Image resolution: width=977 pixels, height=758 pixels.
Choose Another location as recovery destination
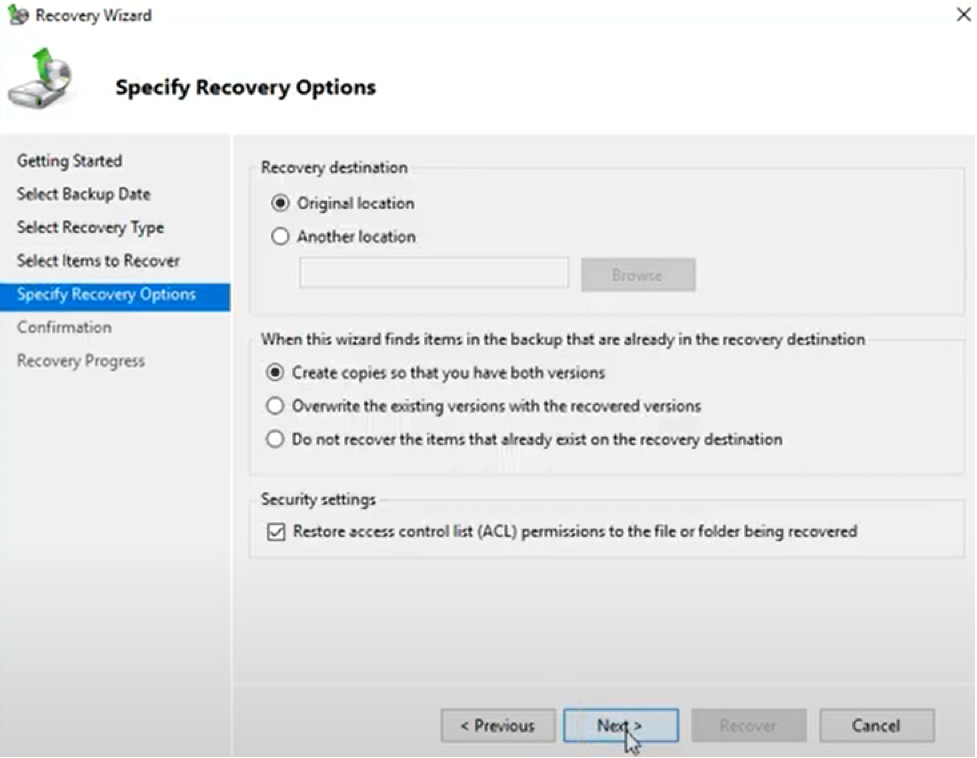pos(281,237)
